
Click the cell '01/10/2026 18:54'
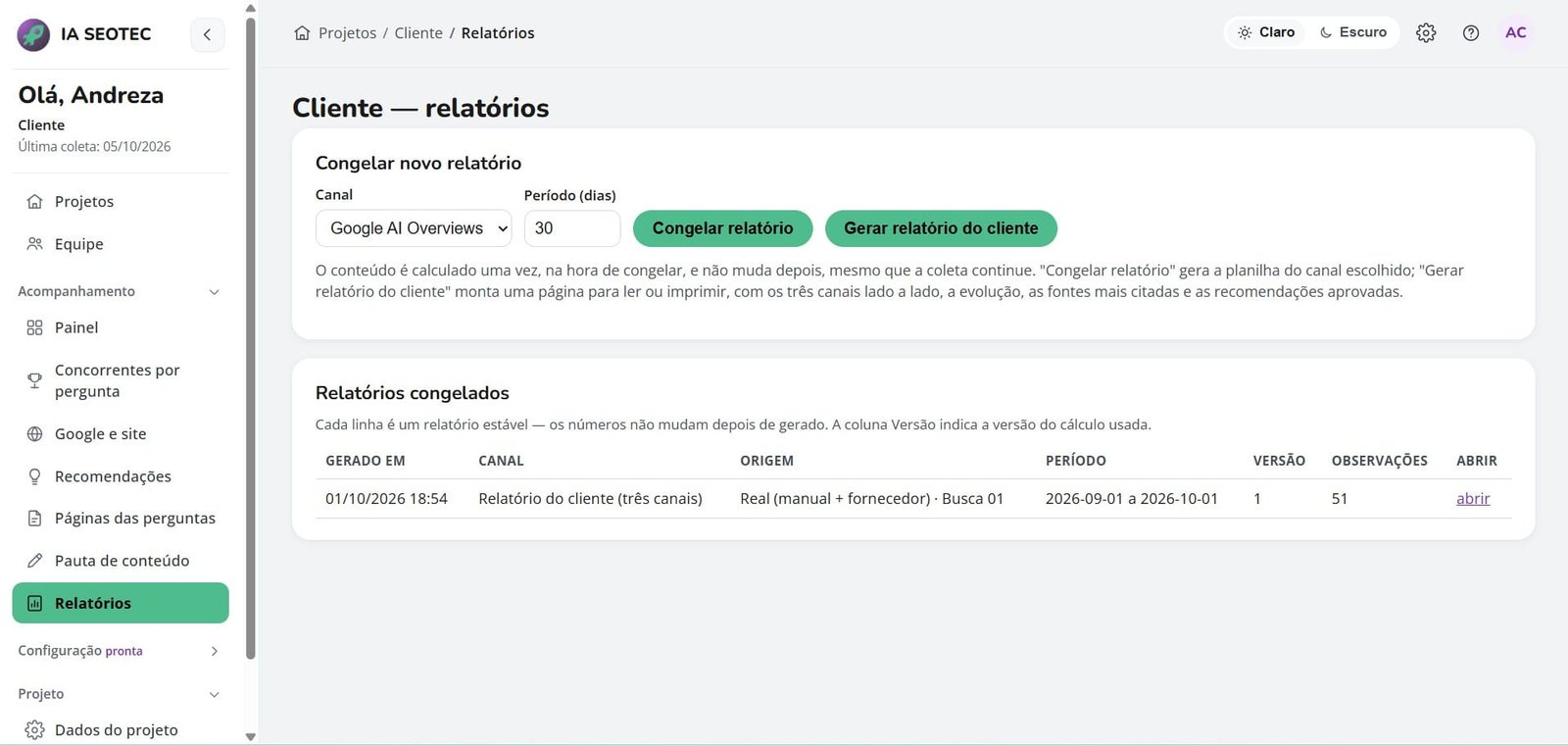click(x=386, y=498)
